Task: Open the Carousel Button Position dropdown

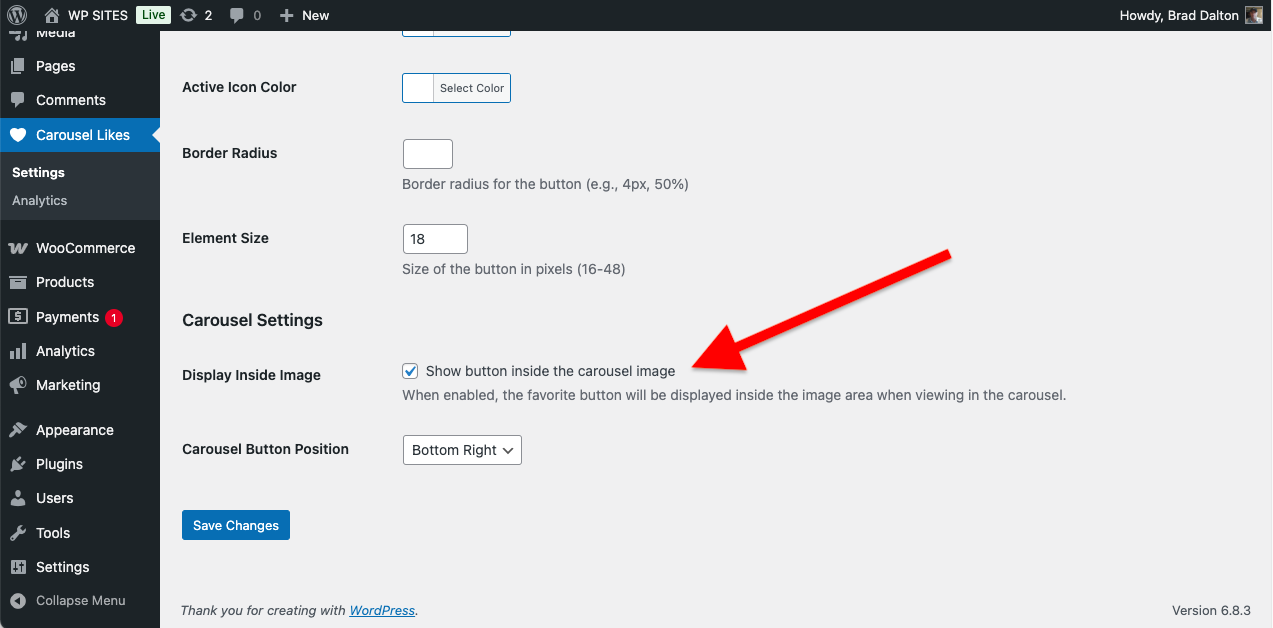Action: [x=461, y=450]
